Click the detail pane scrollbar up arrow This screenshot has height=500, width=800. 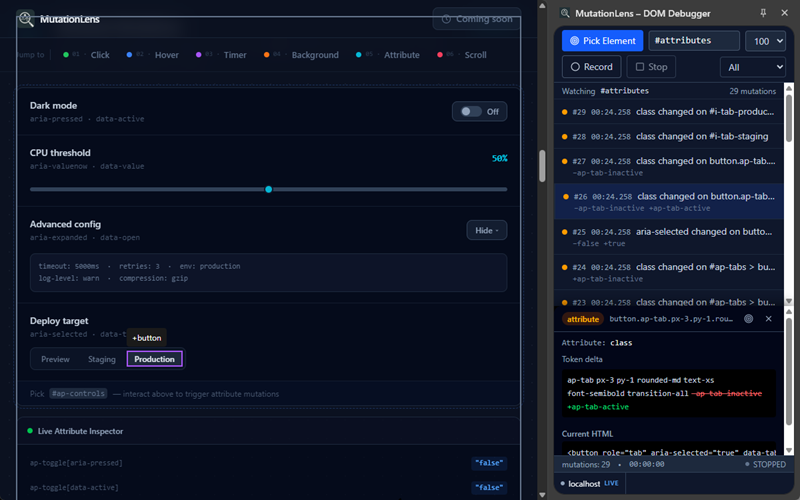click(x=789, y=311)
